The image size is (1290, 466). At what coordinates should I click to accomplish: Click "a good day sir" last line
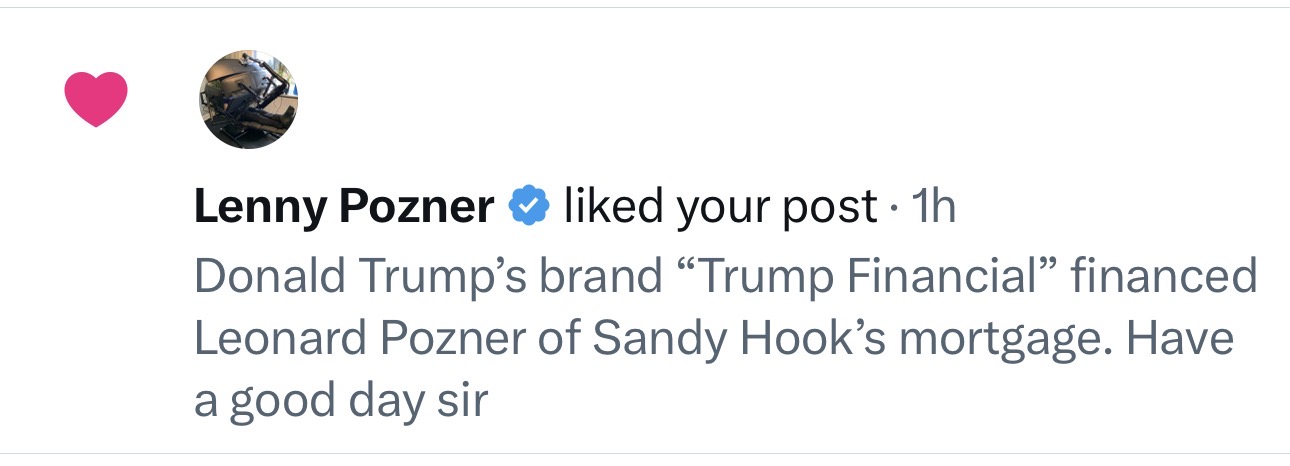tap(340, 403)
